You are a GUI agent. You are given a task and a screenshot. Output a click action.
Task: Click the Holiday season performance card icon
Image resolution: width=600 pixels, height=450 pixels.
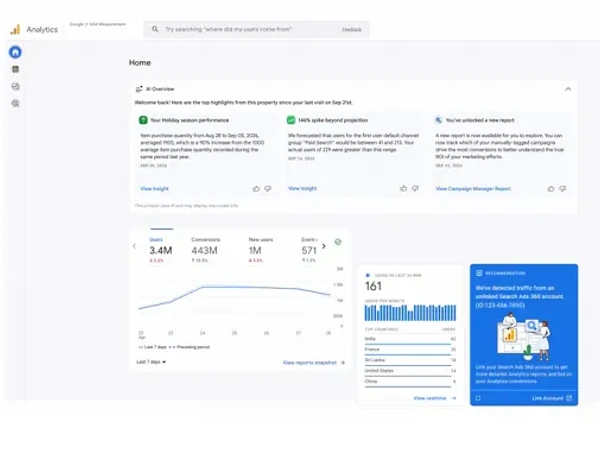point(143,120)
